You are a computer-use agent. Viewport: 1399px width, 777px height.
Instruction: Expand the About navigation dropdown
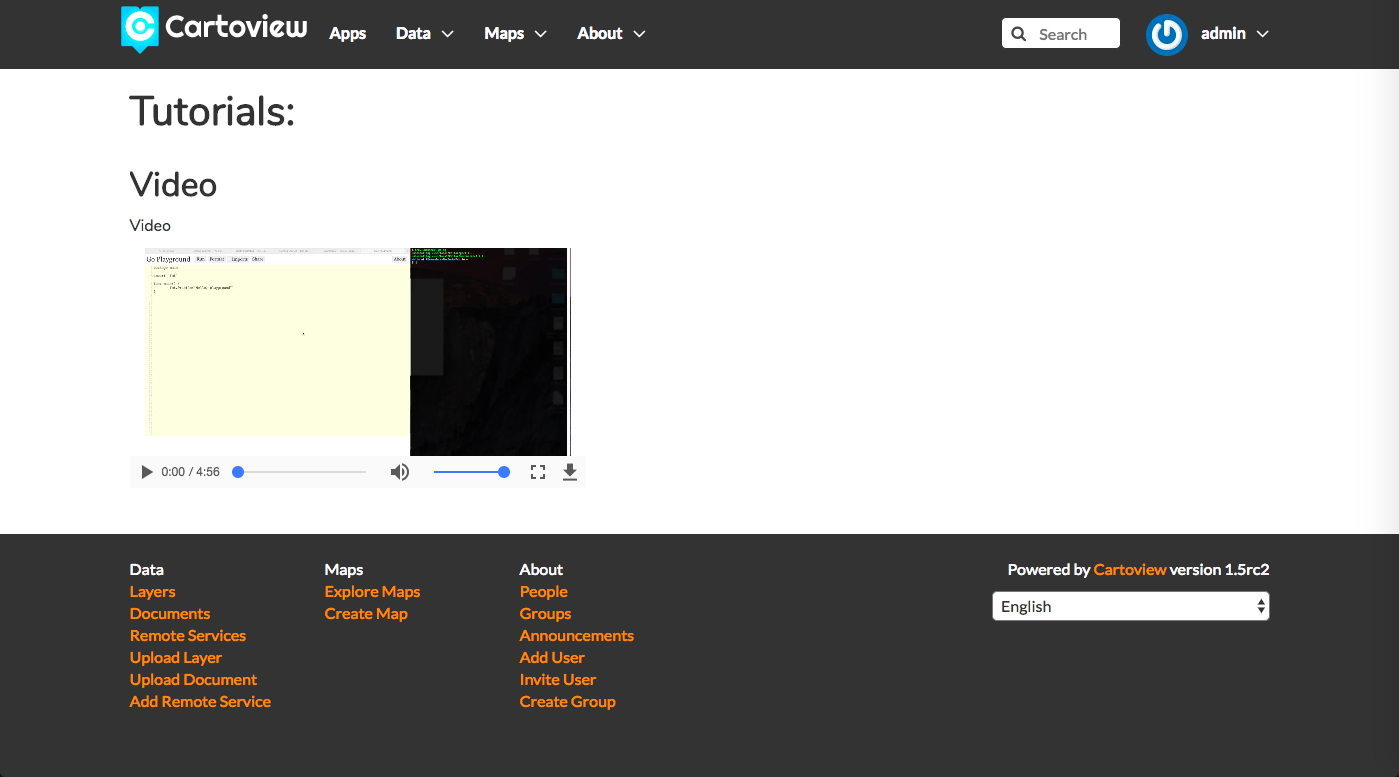coord(610,34)
